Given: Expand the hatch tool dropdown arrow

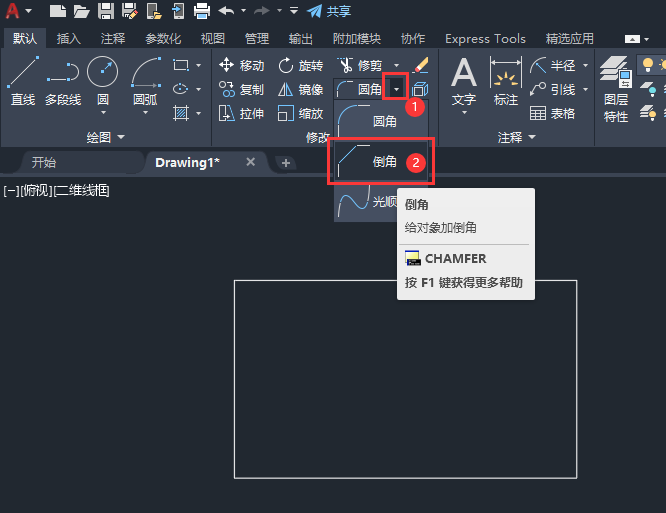Looking at the screenshot, I should pyautogui.click(x=199, y=113).
